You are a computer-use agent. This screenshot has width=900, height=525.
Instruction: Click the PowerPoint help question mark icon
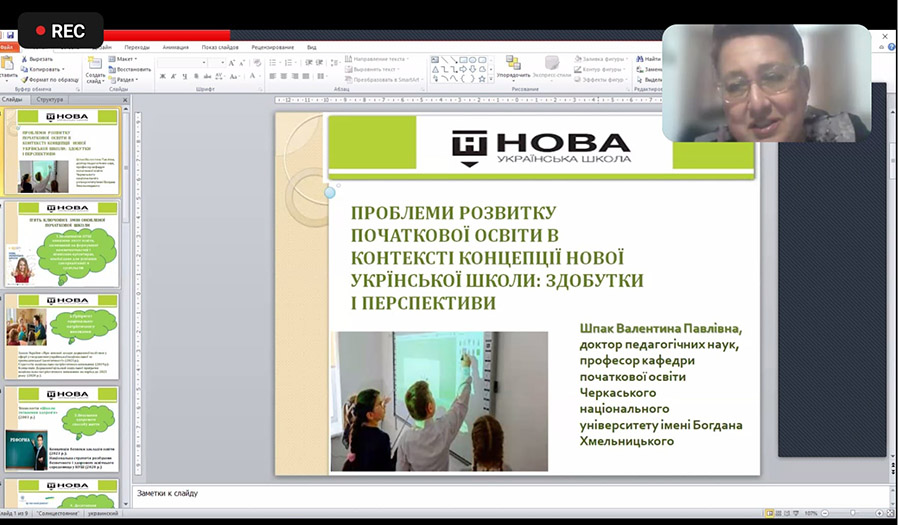(x=891, y=47)
